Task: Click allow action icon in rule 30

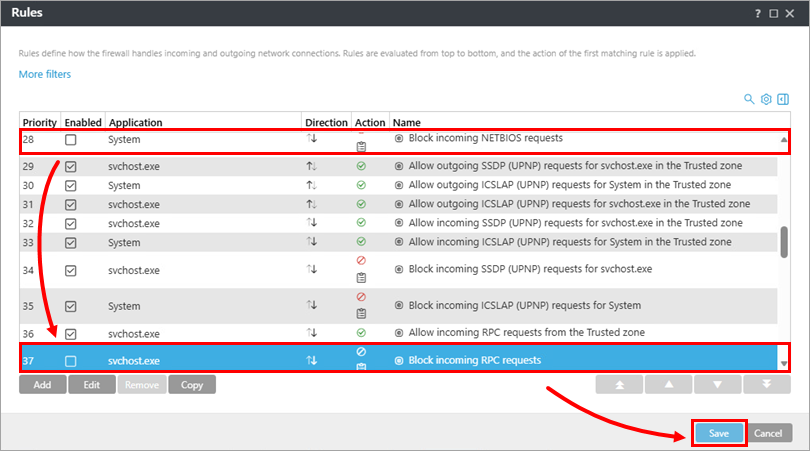Action: click(x=361, y=185)
